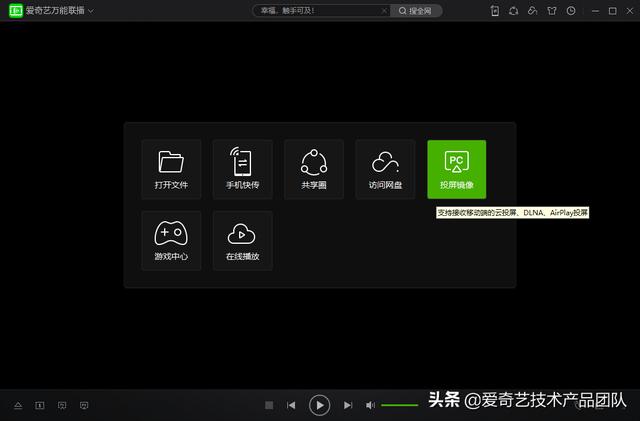
Task: Mute audio with the speaker icon
Action: (x=370, y=405)
